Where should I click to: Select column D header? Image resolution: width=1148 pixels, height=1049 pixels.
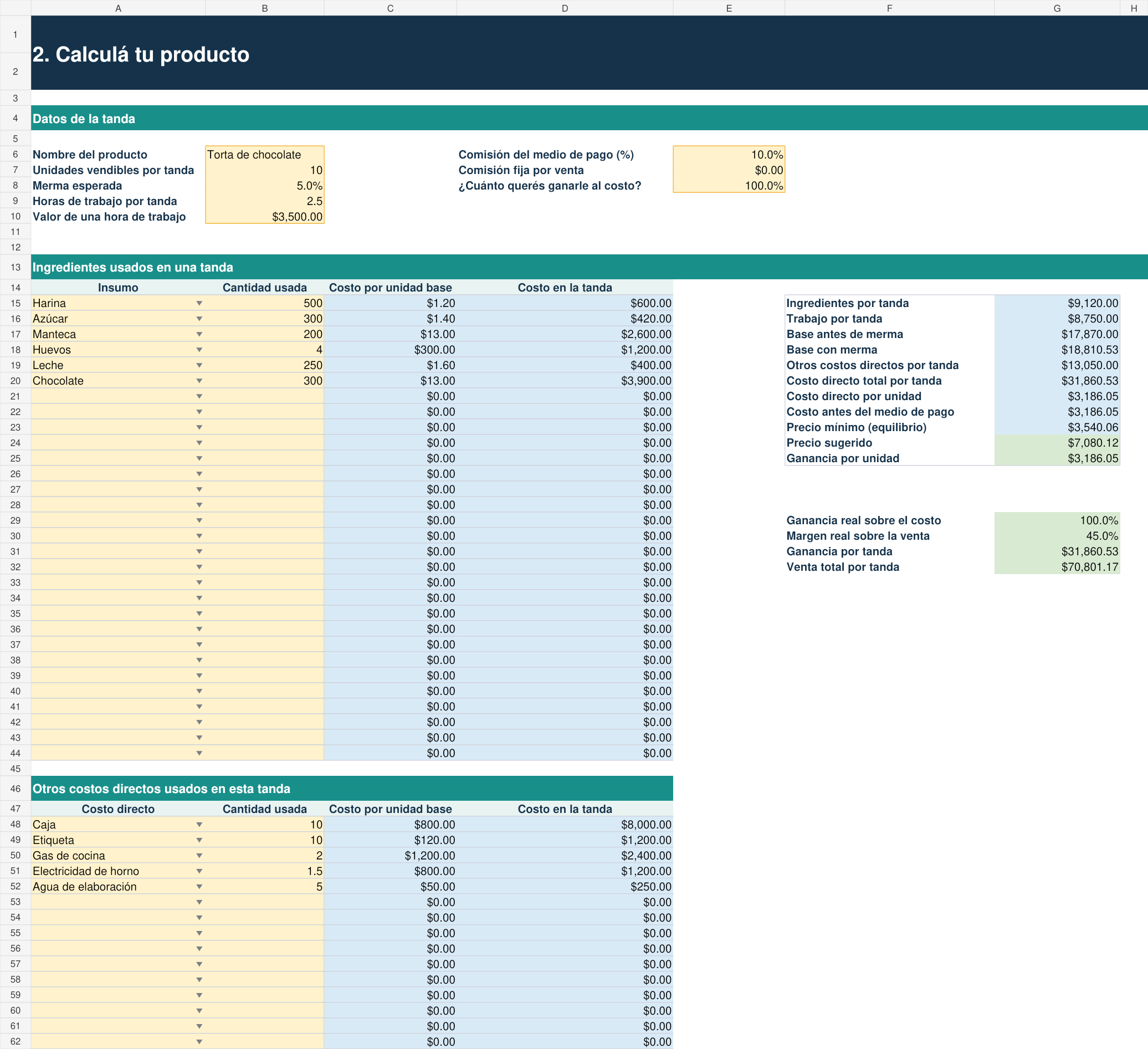(x=565, y=8)
